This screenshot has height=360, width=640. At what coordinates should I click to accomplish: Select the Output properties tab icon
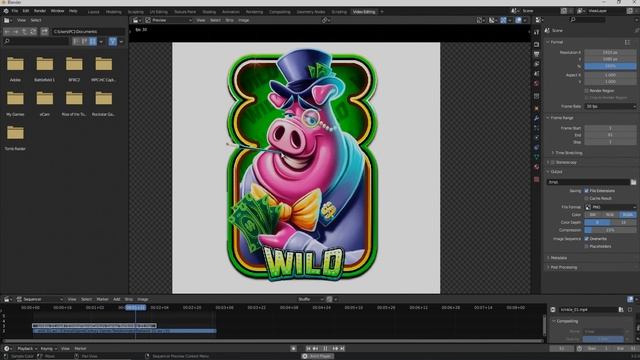point(536,54)
